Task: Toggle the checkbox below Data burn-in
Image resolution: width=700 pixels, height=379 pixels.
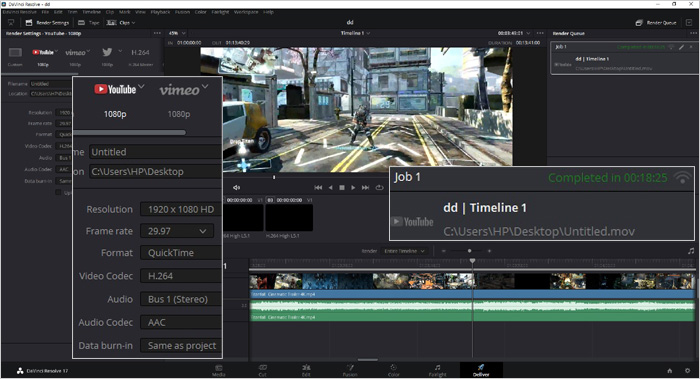Action: (58, 192)
